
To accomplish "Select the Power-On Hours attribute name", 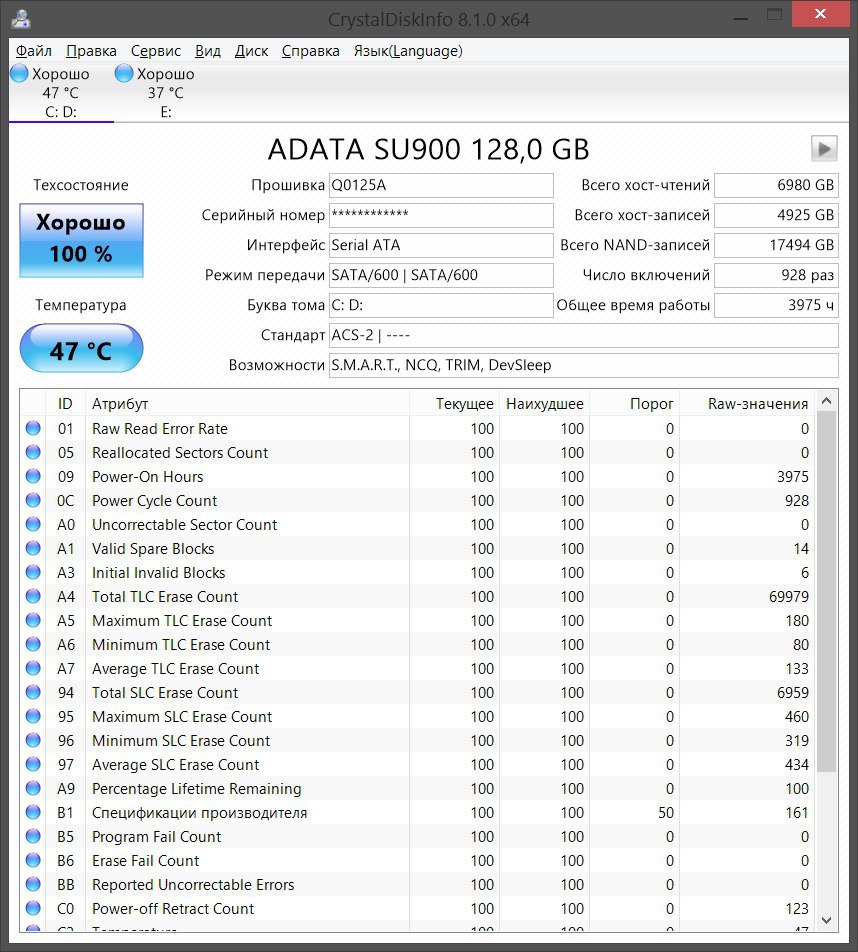I will click(148, 477).
